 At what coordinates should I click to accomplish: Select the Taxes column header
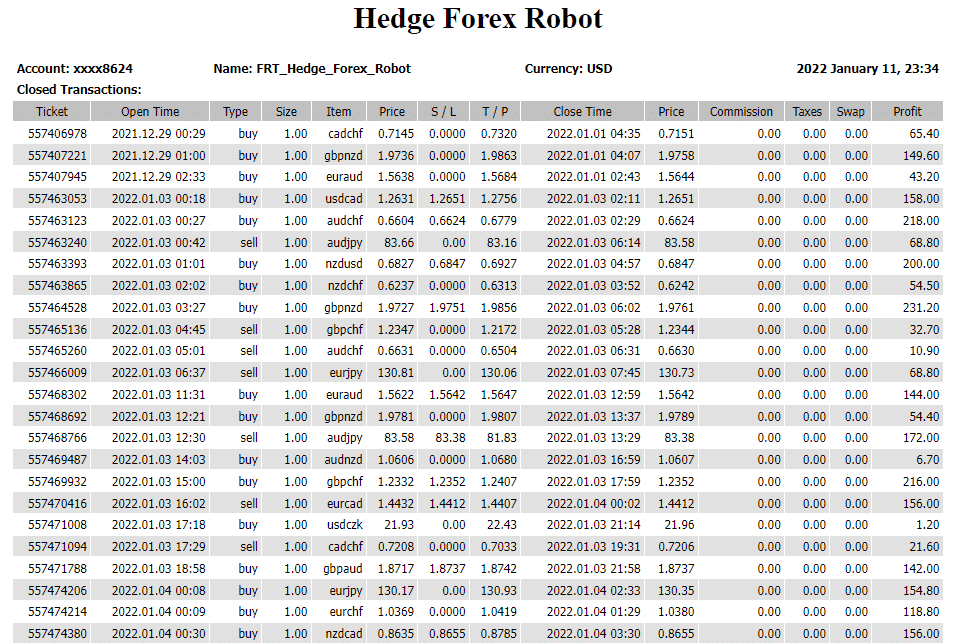807,111
